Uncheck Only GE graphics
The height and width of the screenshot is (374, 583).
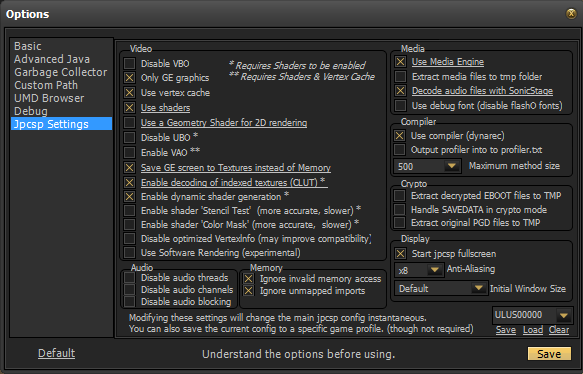click(x=129, y=78)
